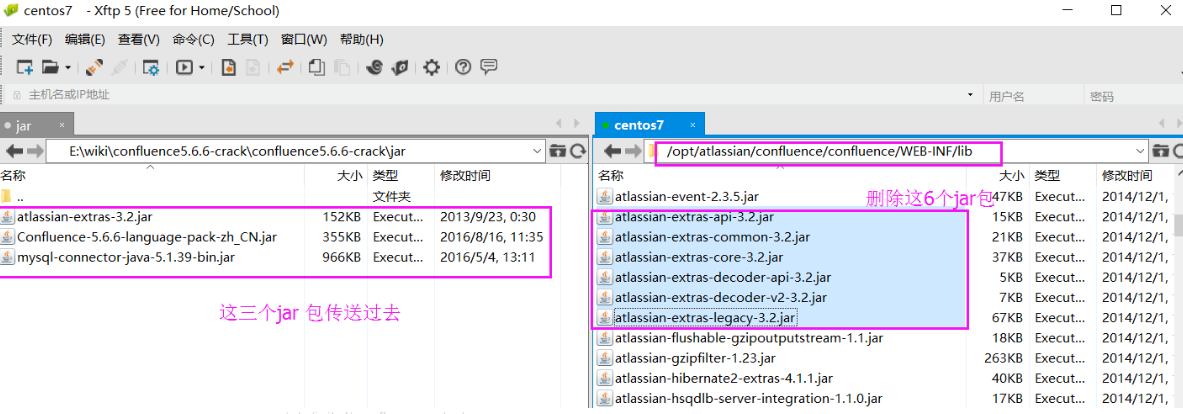Viewport: 1183px width, 414px height.
Task: Open the 编辑(E) menu
Action: click(x=84, y=39)
